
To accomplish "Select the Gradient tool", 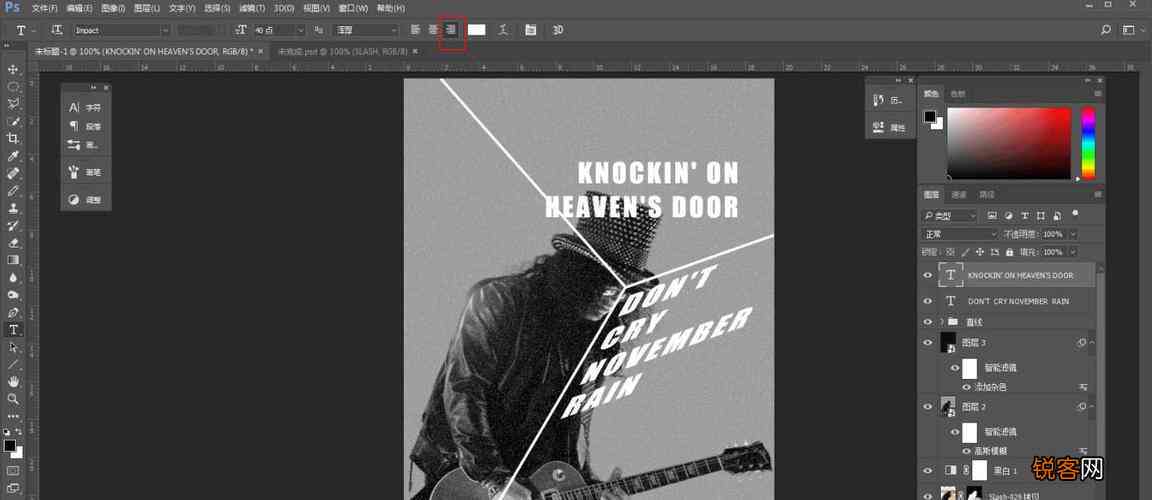I will pos(12,260).
